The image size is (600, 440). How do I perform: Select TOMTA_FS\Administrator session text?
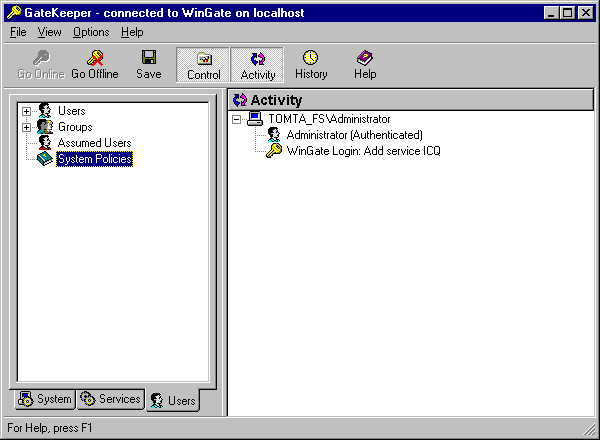329,119
